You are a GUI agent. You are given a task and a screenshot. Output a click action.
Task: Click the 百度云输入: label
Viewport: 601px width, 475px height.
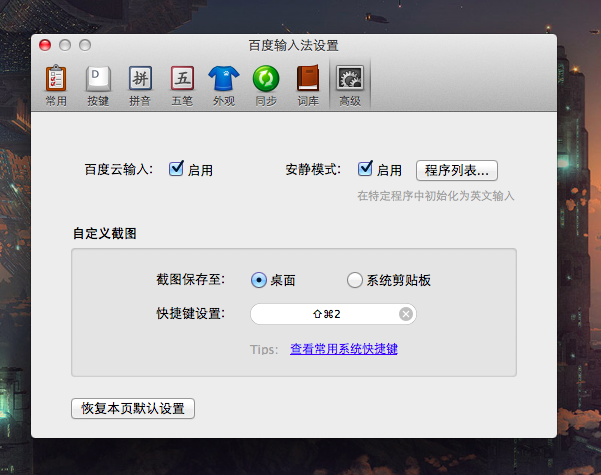[118, 169]
